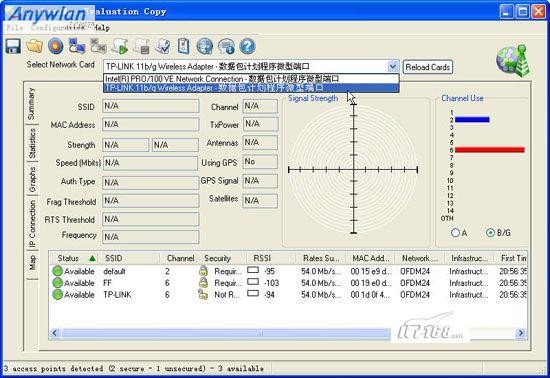Viewport: 550px width, 378px height.
Task: Switch to the Statistics tab
Action: click(x=32, y=143)
